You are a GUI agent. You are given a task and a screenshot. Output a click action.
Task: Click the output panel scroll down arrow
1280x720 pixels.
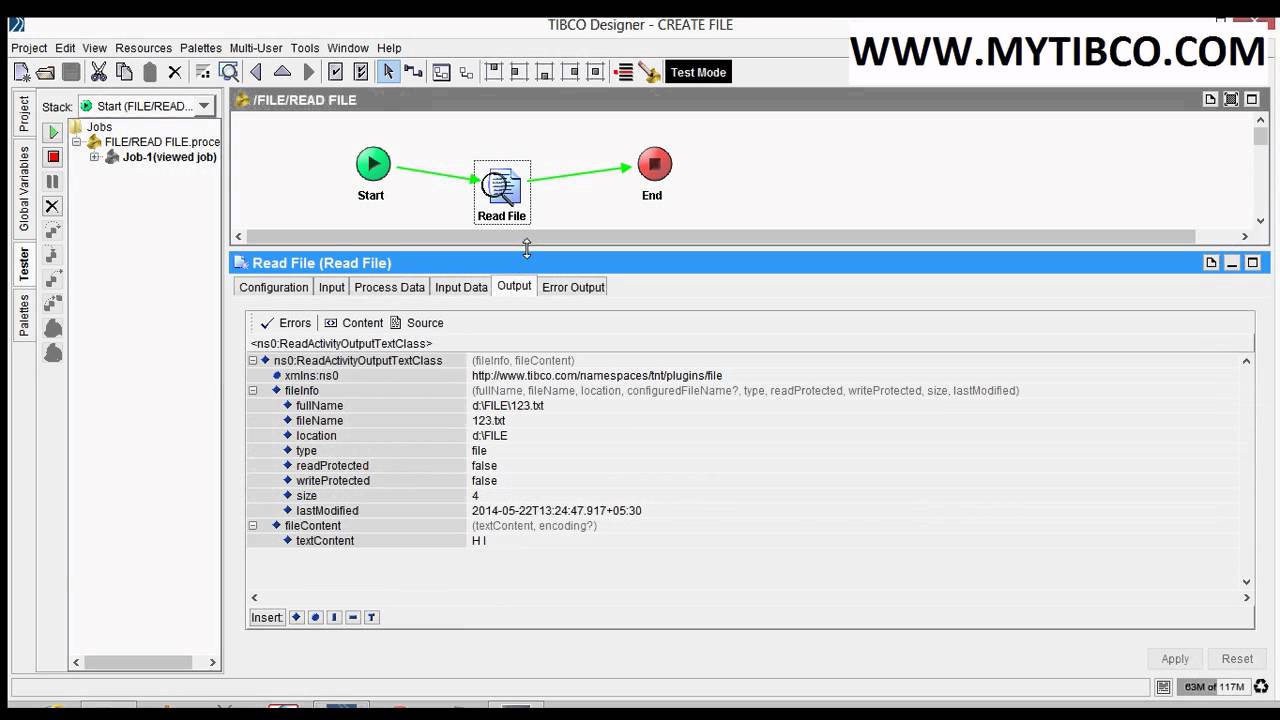(1246, 581)
